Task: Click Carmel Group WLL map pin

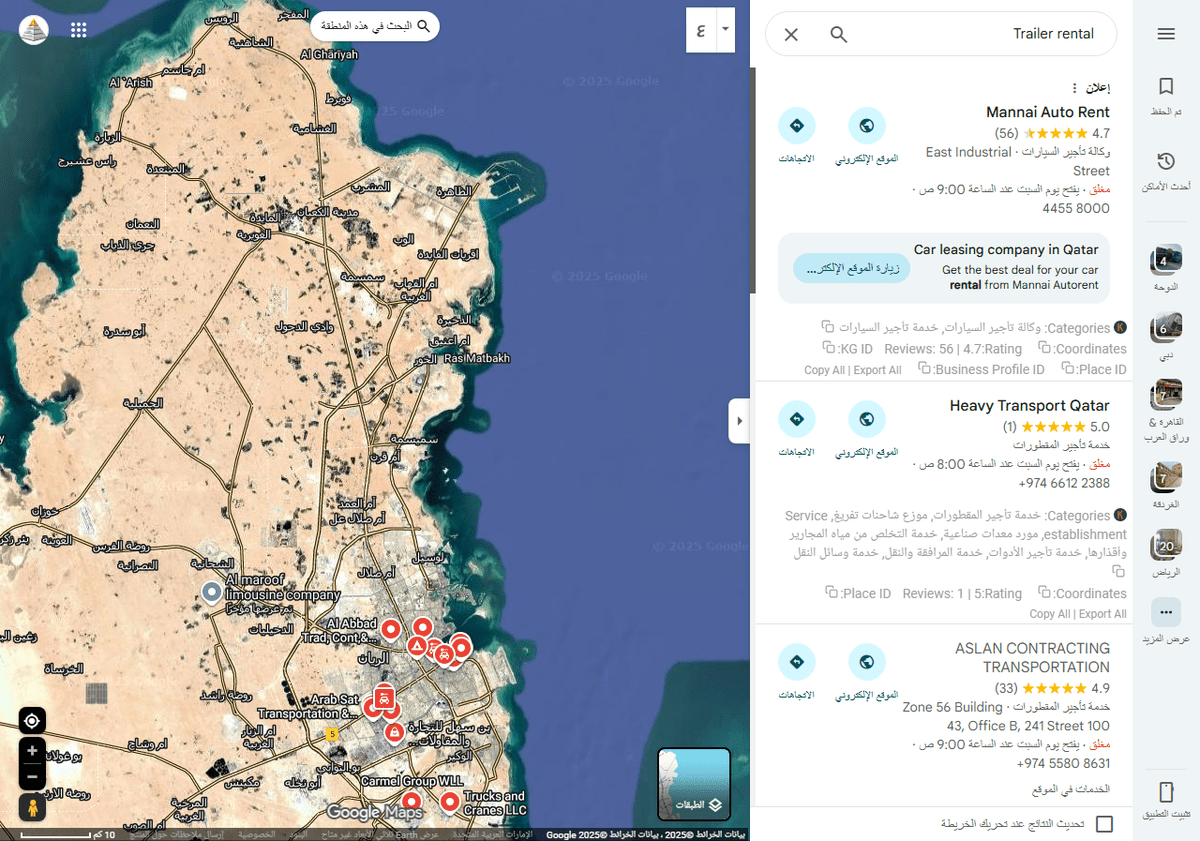Action: (411, 801)
